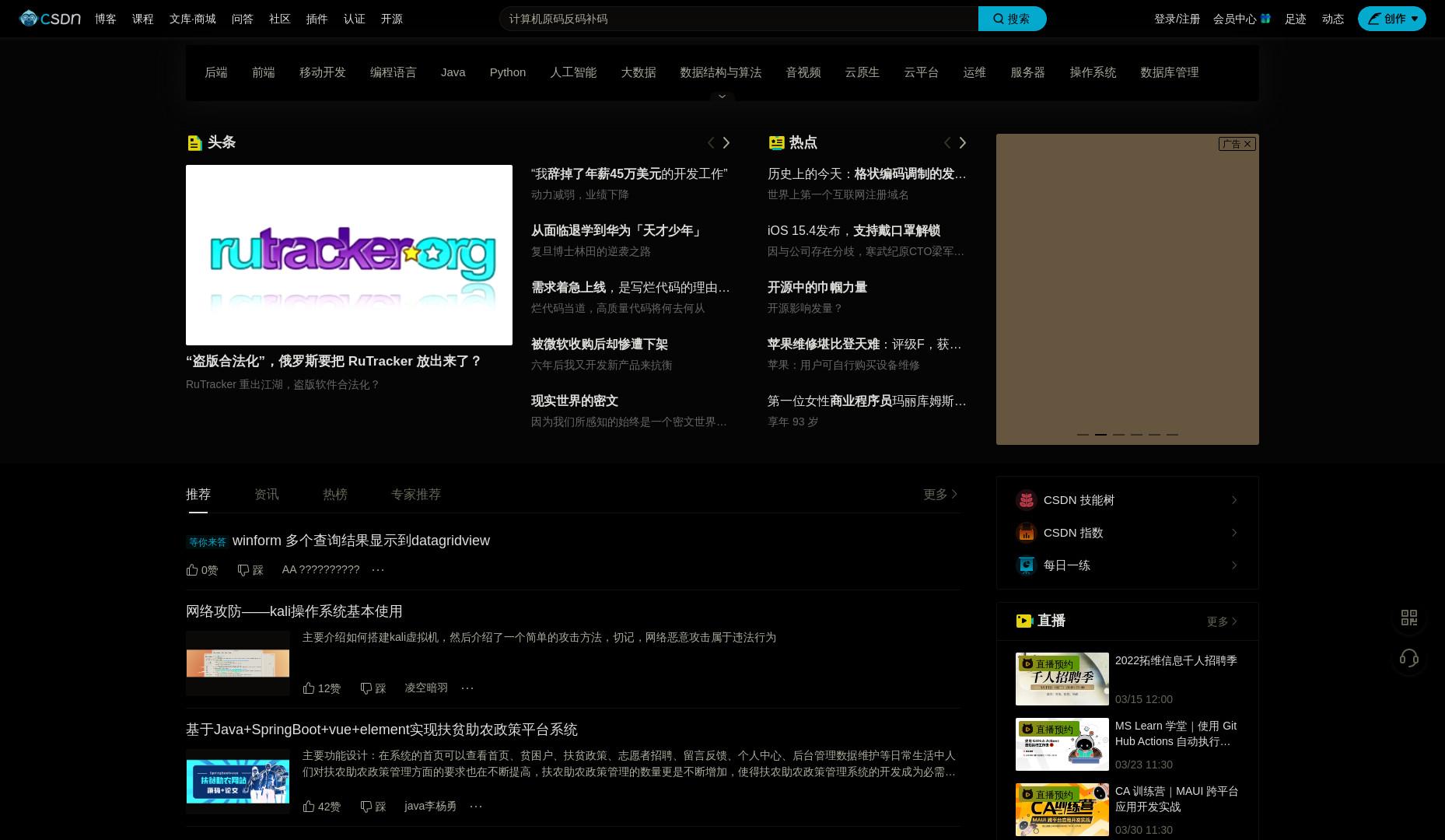The image size is (1445, 840).
Task: Open the 足迹 link
Action: pos(1296,19)
